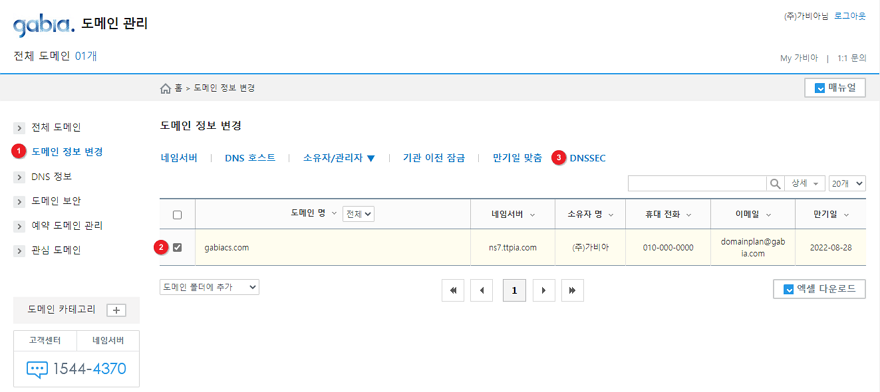
Task: Expand the 소유자/관리자 menu
Action: click(338, 158)
